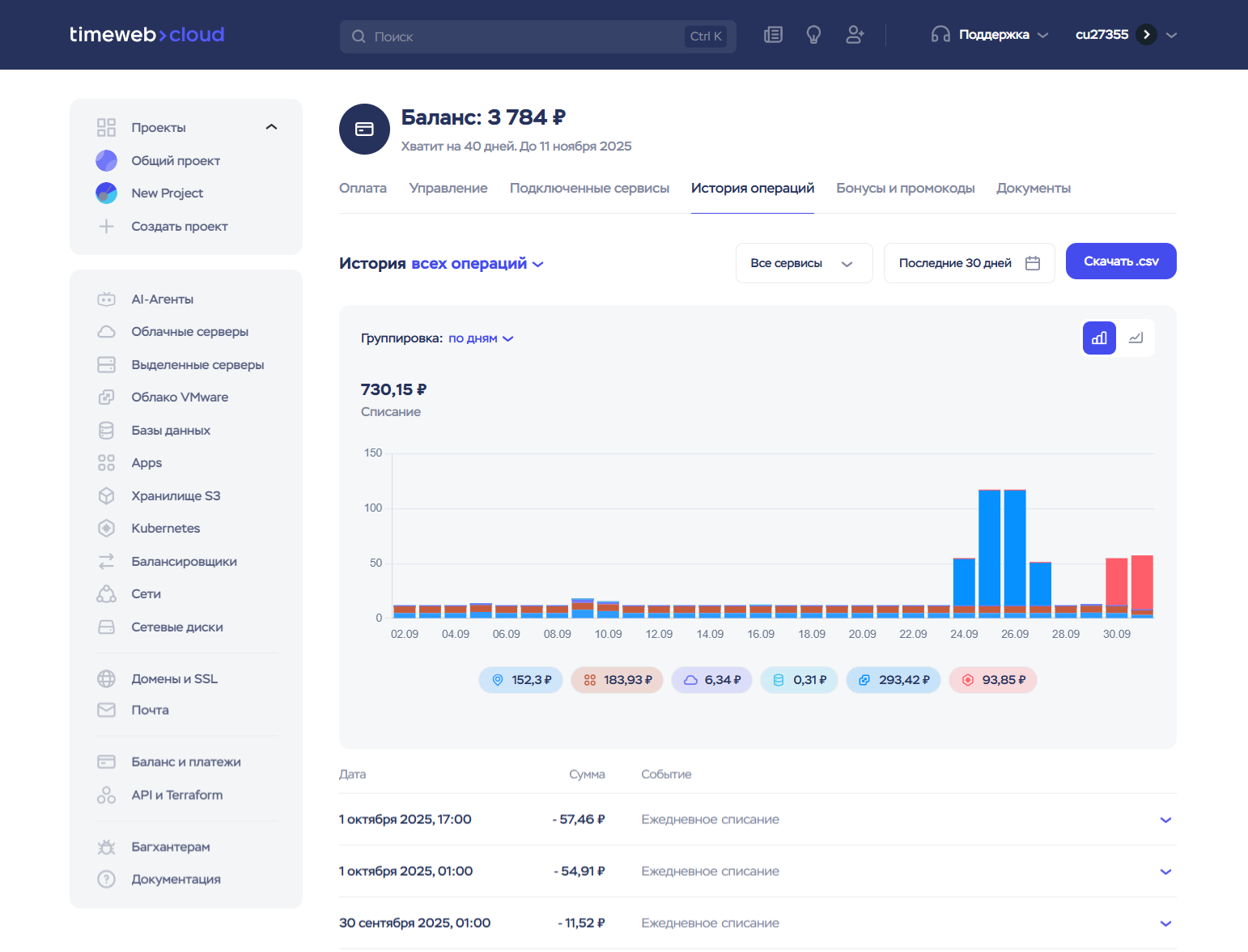Focus the Поиск search field

pyautogui.click(x=526, y=36)
